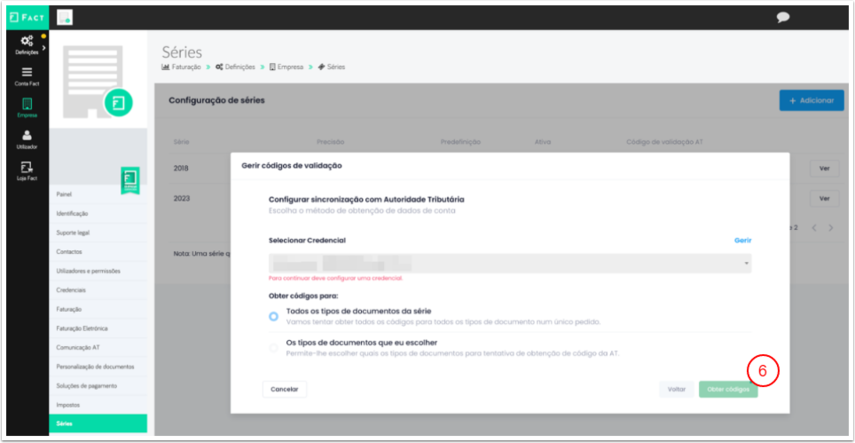Open Impostos menu item
855x443 pixels.
pyautogui.click(x=68, y=405)
